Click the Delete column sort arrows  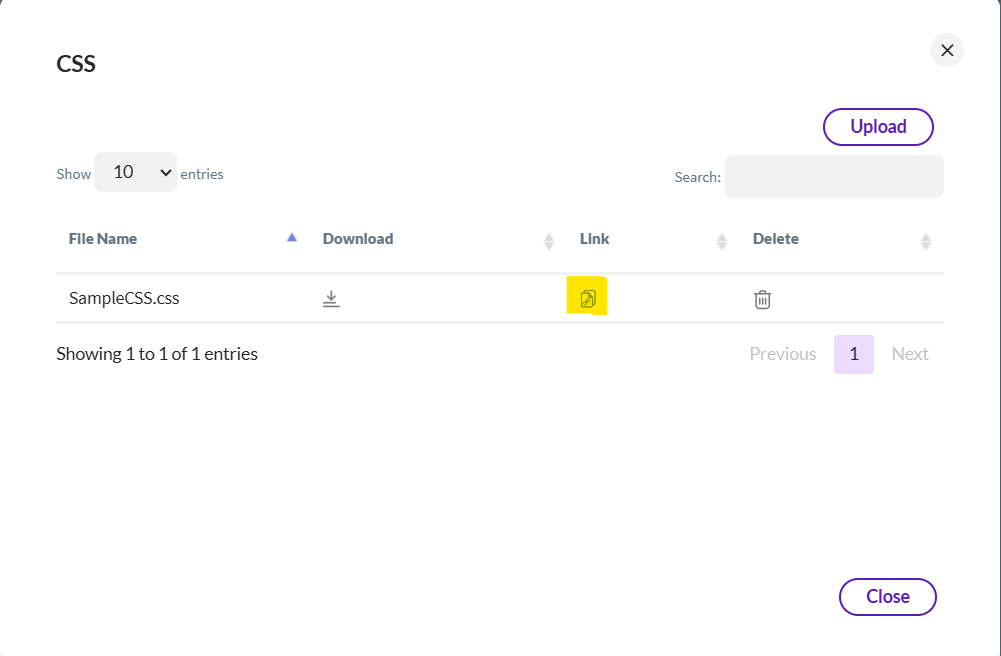(926, 240)
